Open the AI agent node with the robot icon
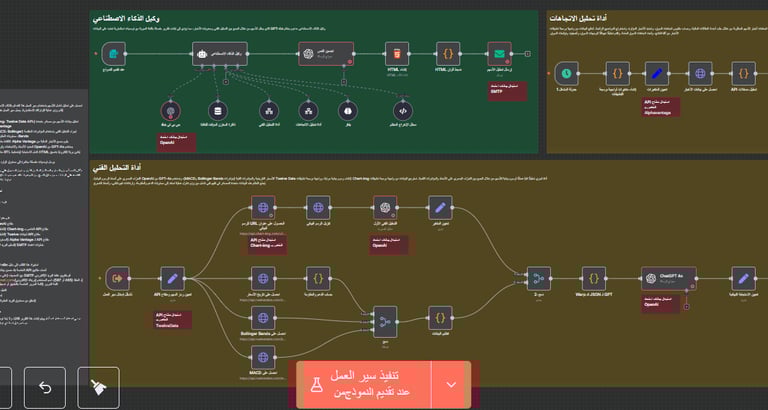The width and height of the screenshot is (768, 410). 219,54
